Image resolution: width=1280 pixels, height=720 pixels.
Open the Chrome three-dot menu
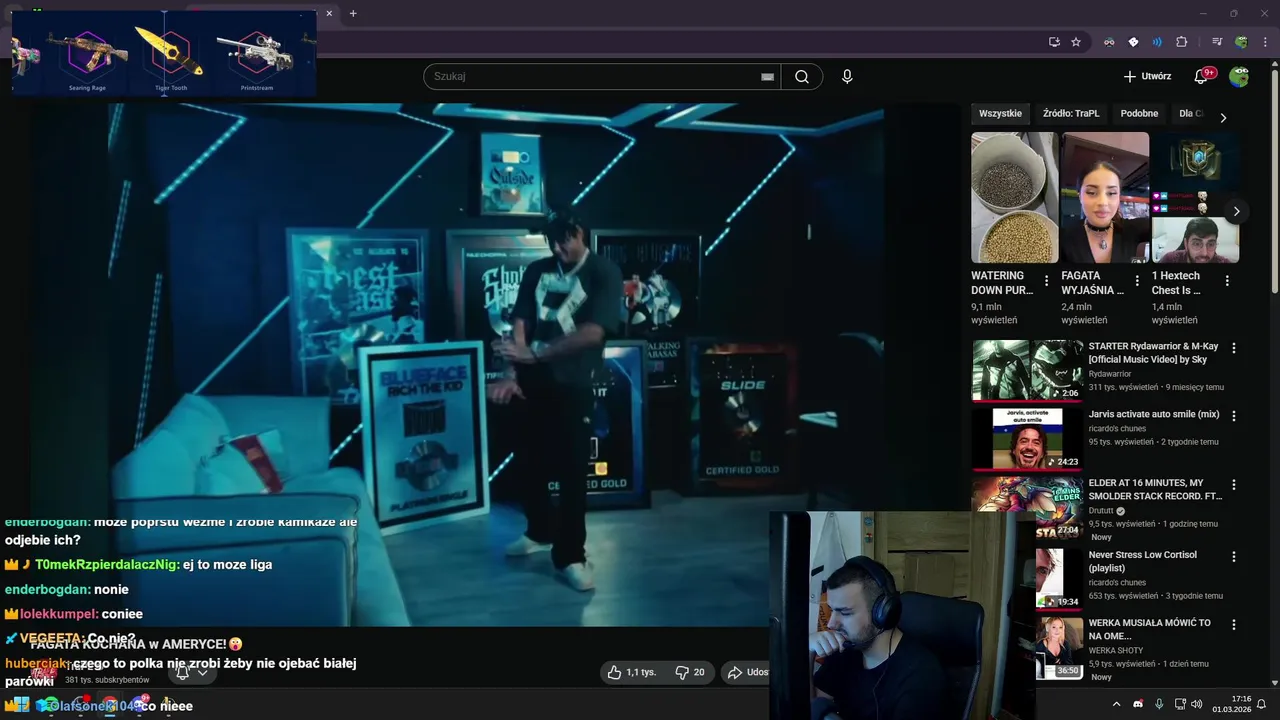pyautogui.click(x=1264, y=42)
